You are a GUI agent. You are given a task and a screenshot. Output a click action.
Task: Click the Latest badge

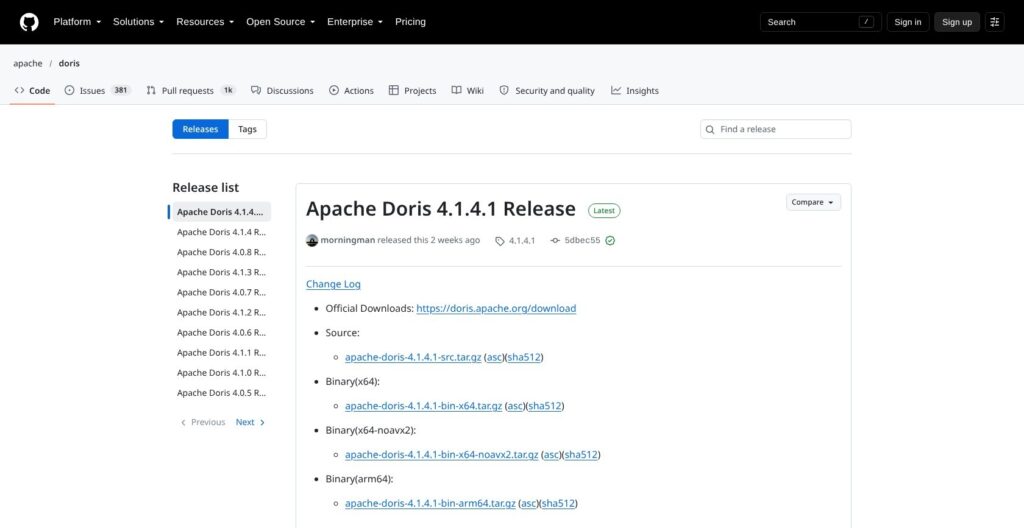(604, 210)
